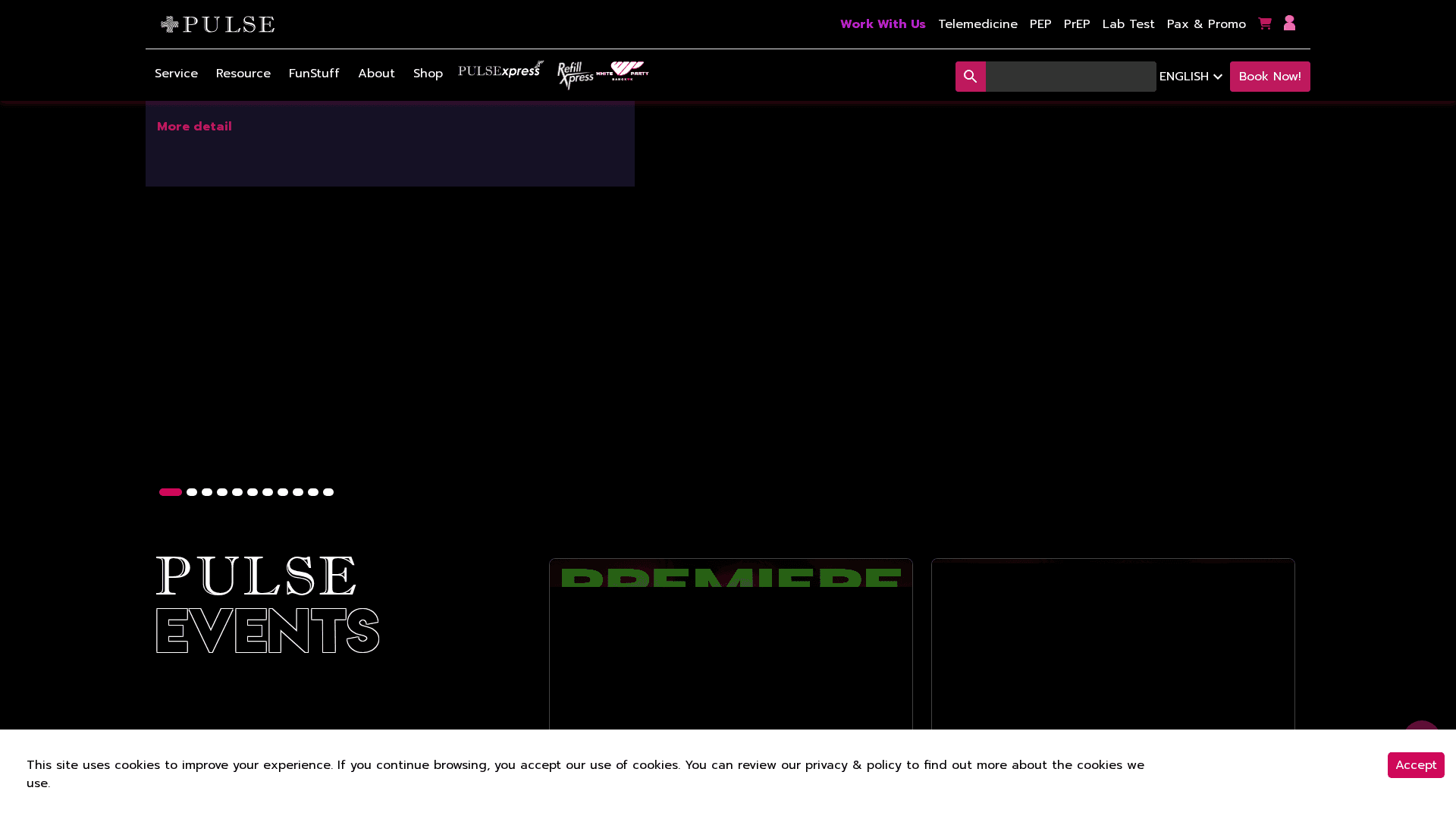Open the FunStuff menu
The image size is (1456, 819).
click(x=314, y=74)
